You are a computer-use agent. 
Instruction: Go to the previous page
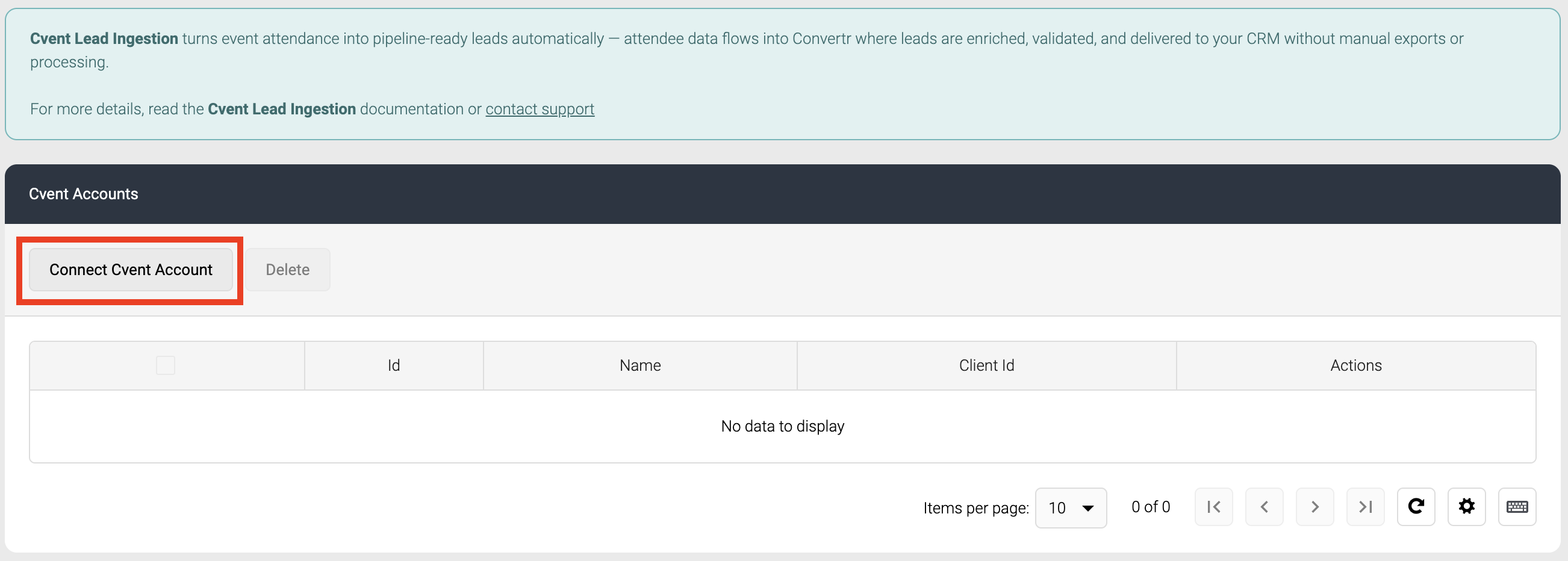click(1265, 507)
